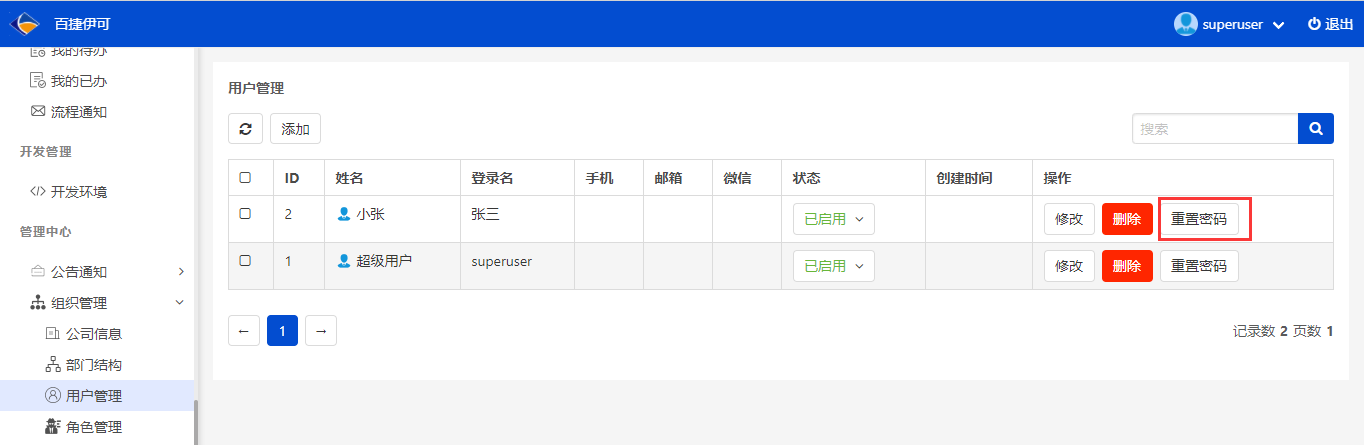
Task: Click the refresh icon button
Action: click(245, 129)
